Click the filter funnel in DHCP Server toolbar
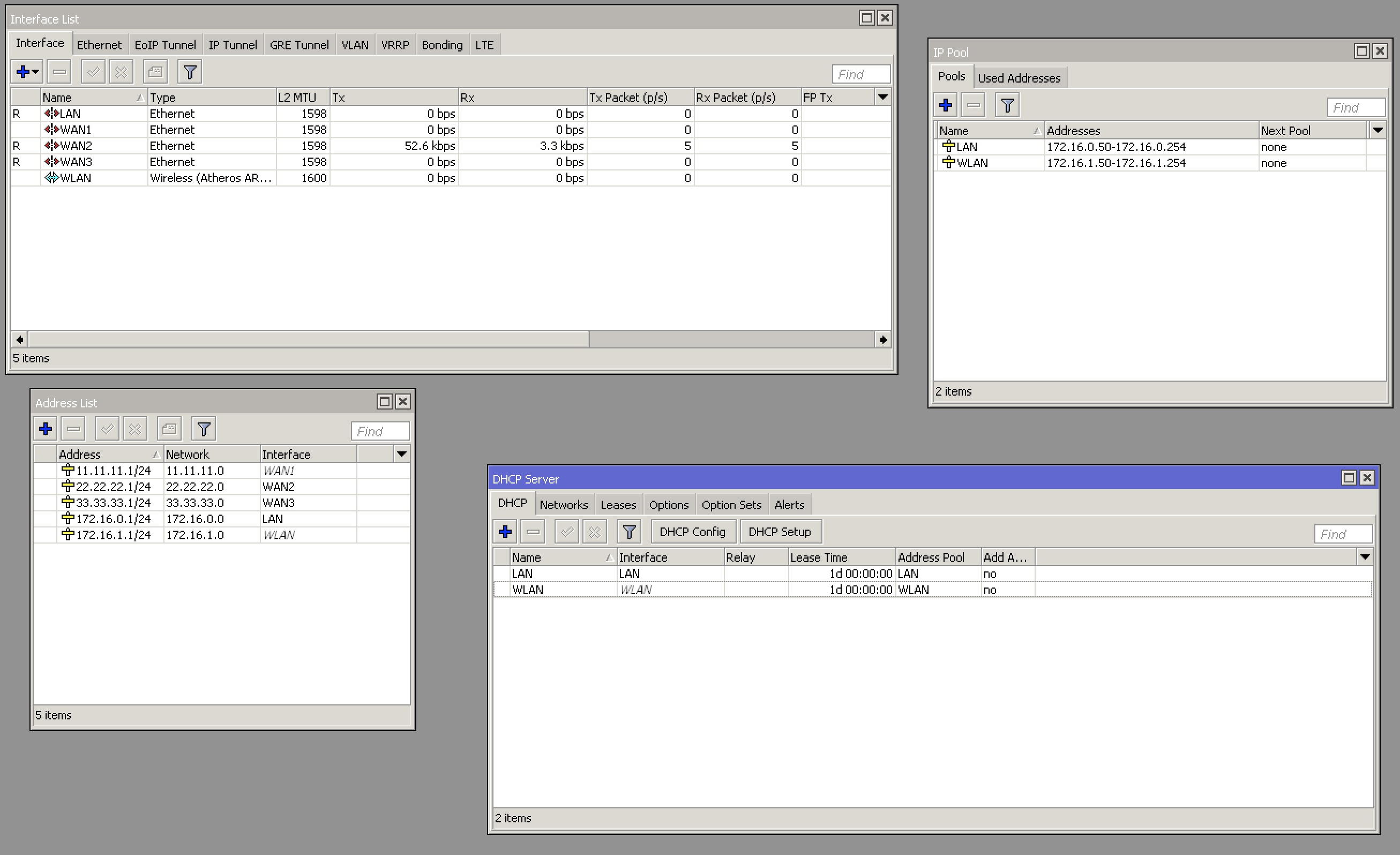The image size is (1400, 855). [629, 532]
